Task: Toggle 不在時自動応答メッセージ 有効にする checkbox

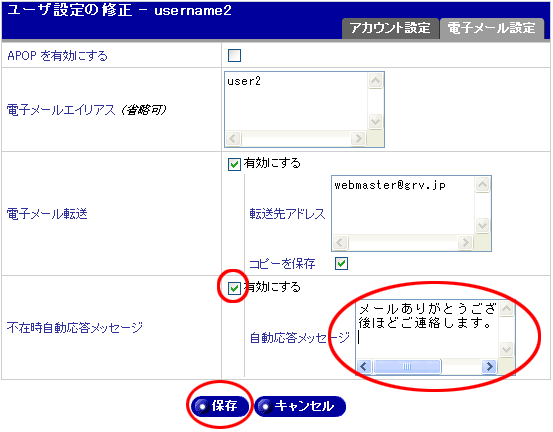Action: pyautogui.click(x=234, y=288)
